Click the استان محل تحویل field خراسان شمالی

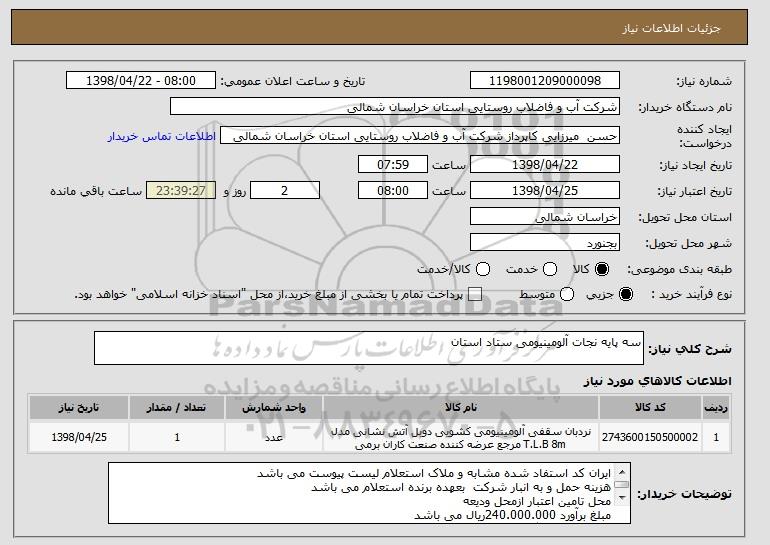(545, 217)
